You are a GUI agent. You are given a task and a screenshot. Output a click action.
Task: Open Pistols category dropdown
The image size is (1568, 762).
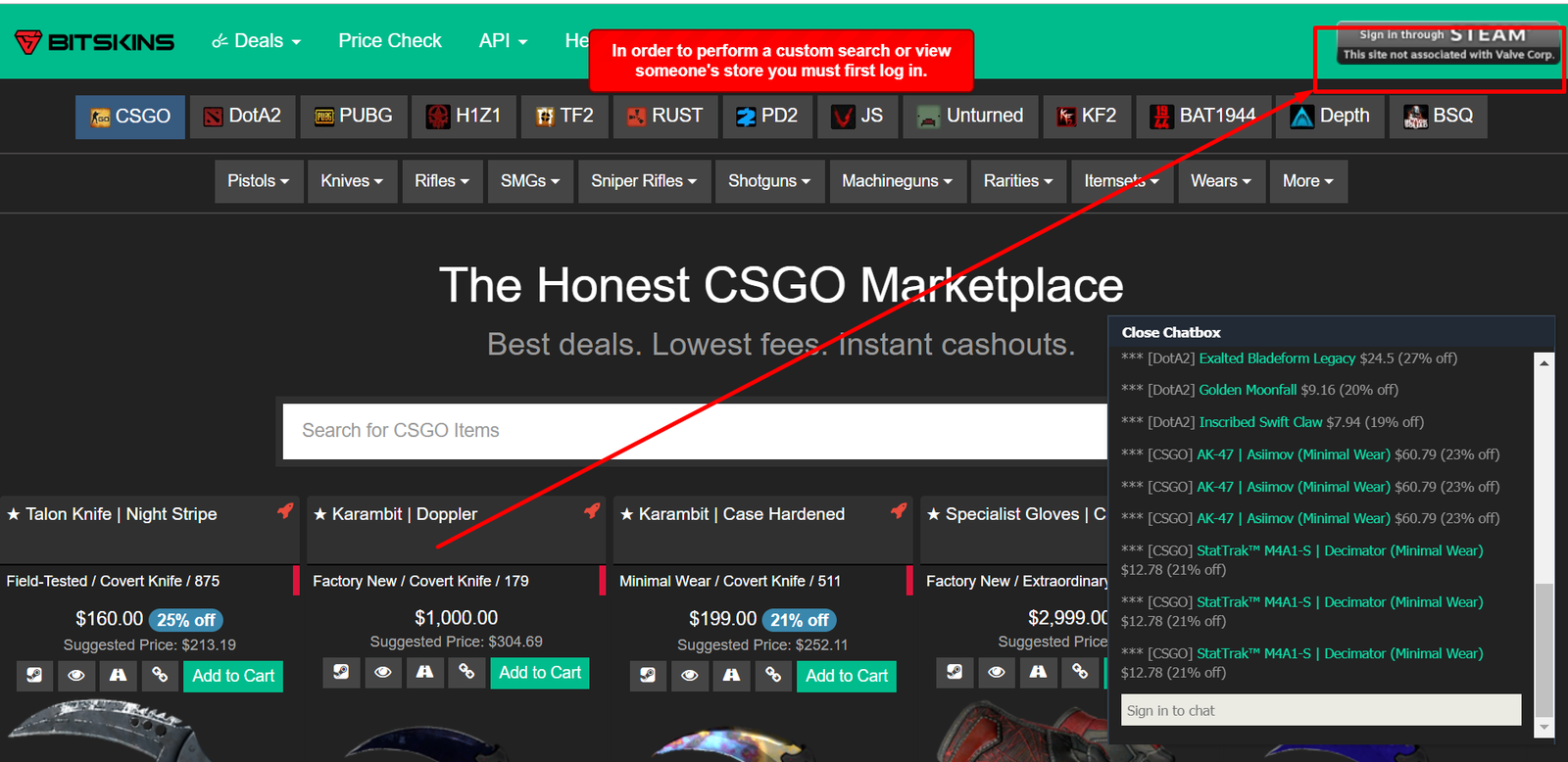259,181
